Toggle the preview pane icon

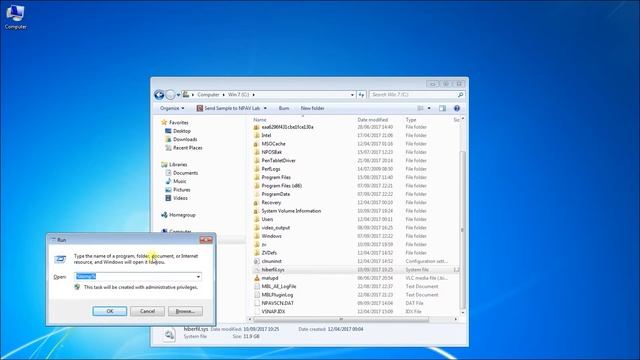click(x=442, y=108)
